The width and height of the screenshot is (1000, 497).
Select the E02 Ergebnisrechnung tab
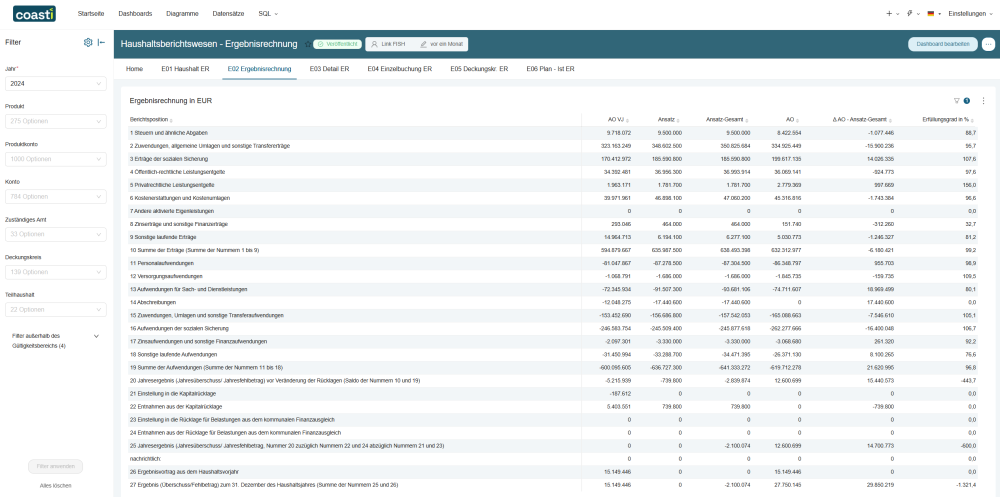260,68
